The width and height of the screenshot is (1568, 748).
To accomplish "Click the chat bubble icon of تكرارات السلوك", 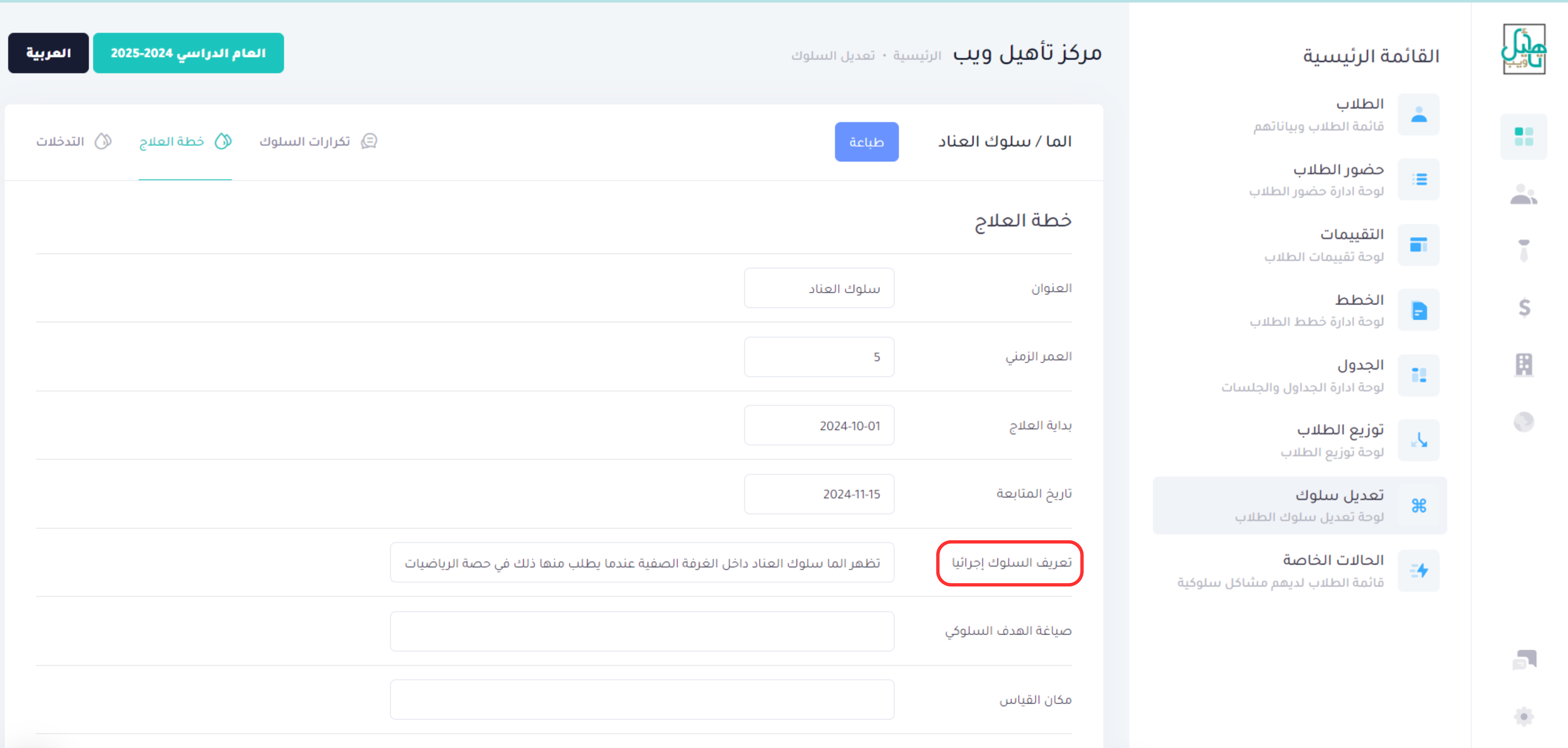I will [x=369, y=141].
